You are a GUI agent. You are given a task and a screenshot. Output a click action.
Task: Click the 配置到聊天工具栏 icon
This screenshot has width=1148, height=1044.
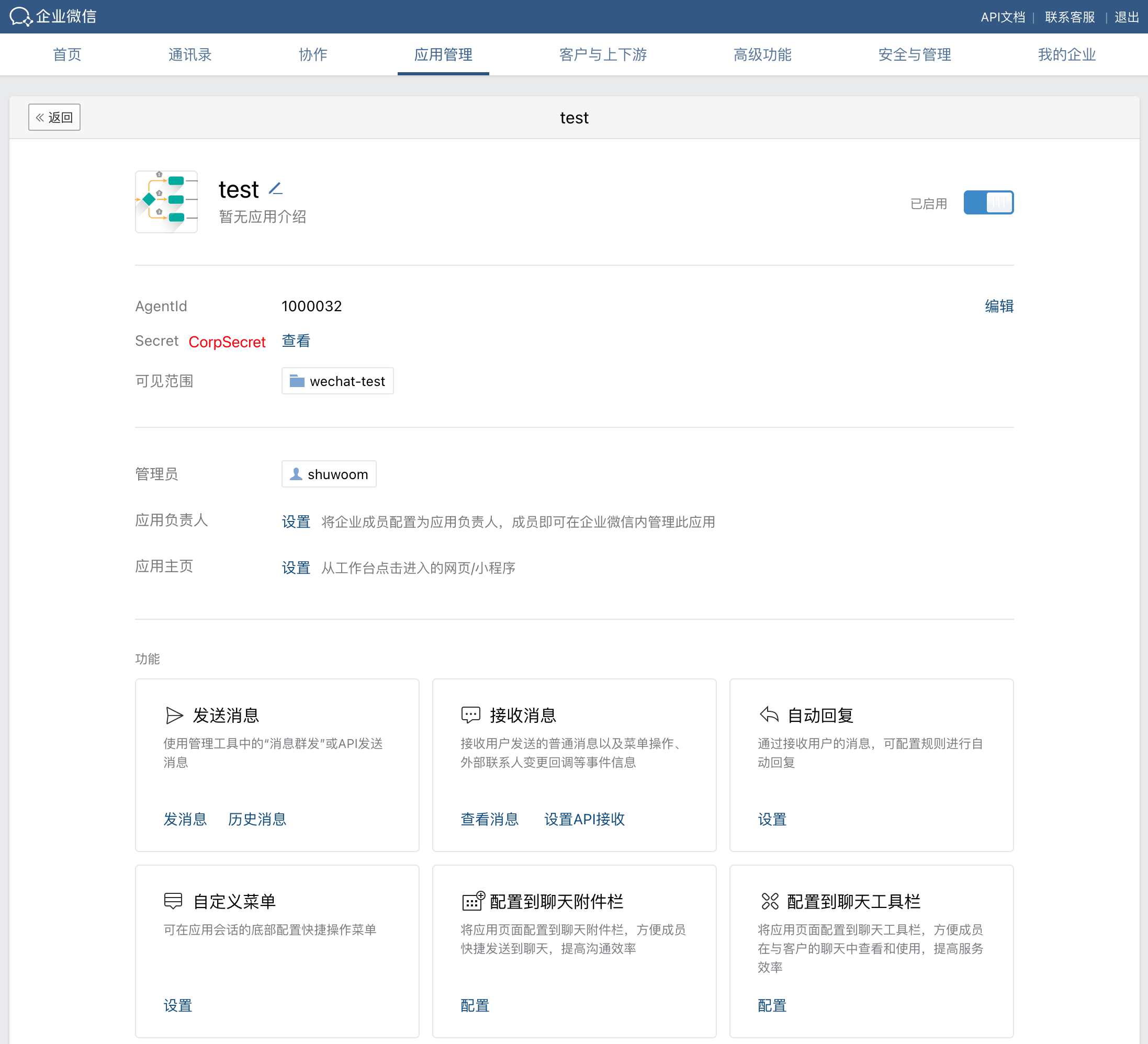[x=769, y=901]
